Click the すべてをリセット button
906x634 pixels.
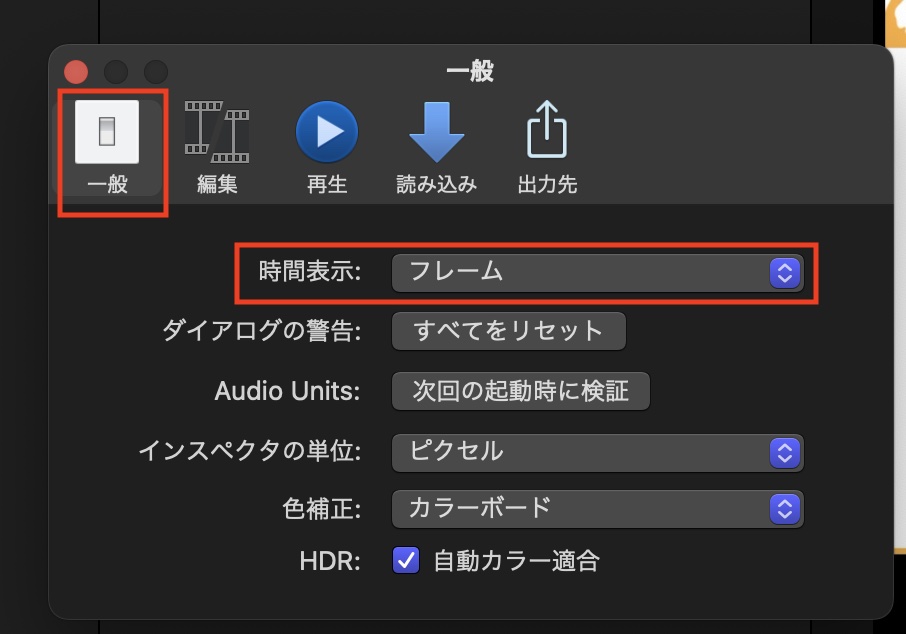coord(508,331)
